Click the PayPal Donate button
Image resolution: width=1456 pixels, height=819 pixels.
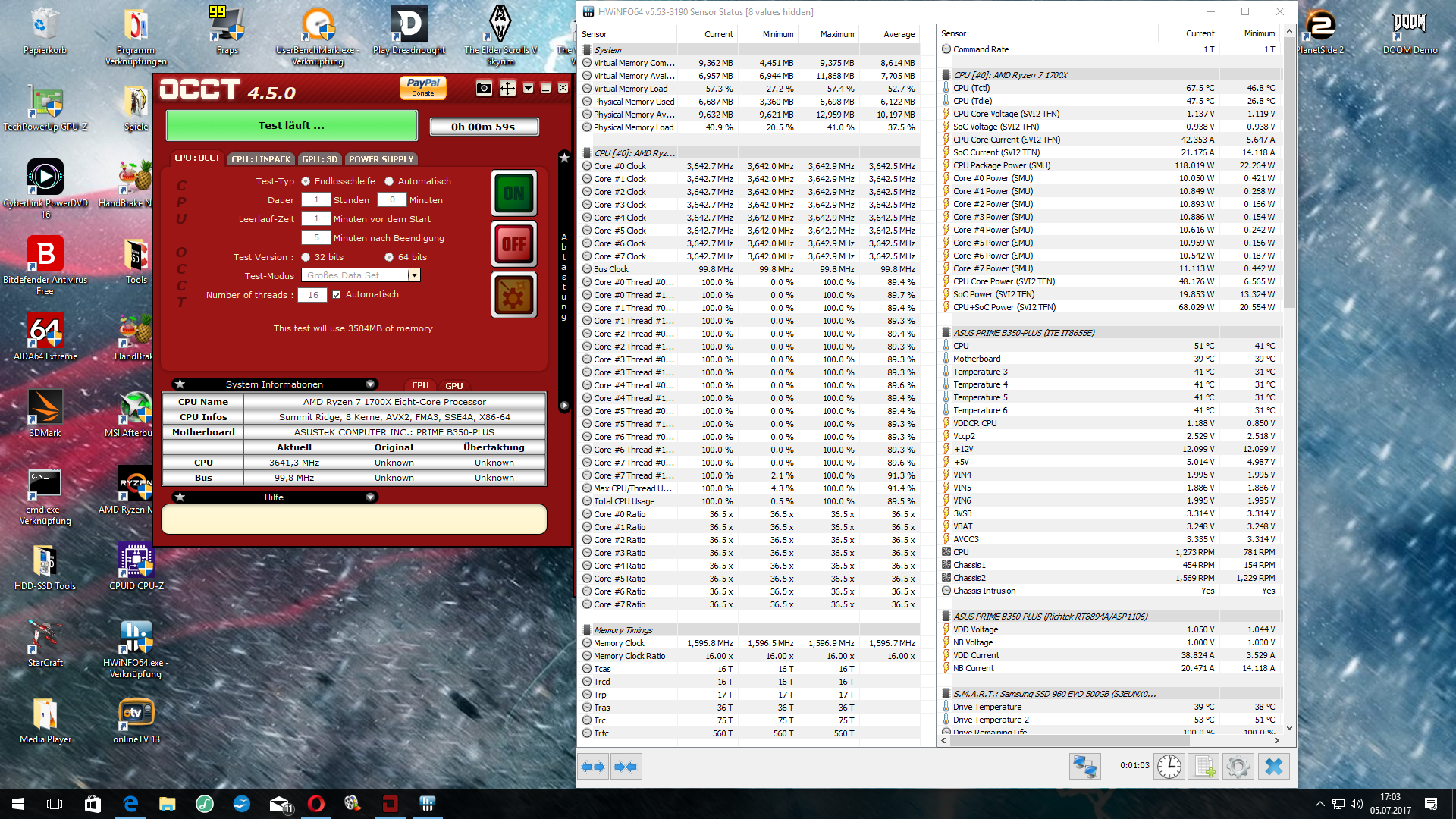coord(423,87)
